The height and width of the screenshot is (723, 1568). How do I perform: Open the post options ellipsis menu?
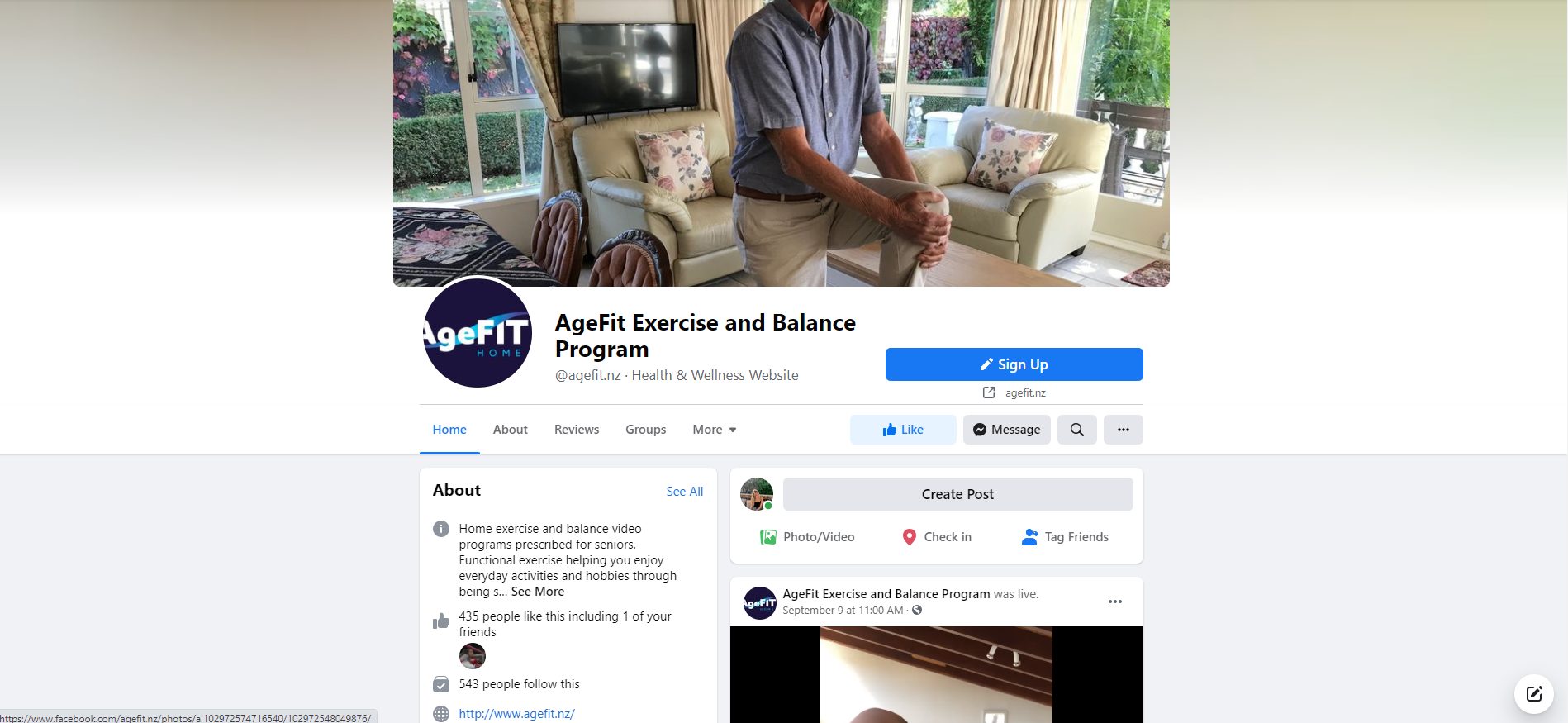(x=1114, y=602)
